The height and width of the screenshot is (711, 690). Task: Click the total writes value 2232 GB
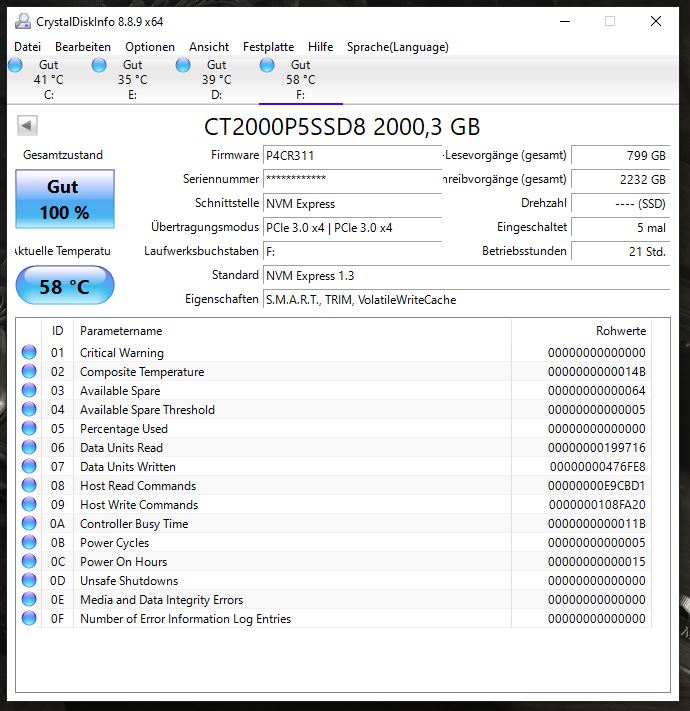620,179
